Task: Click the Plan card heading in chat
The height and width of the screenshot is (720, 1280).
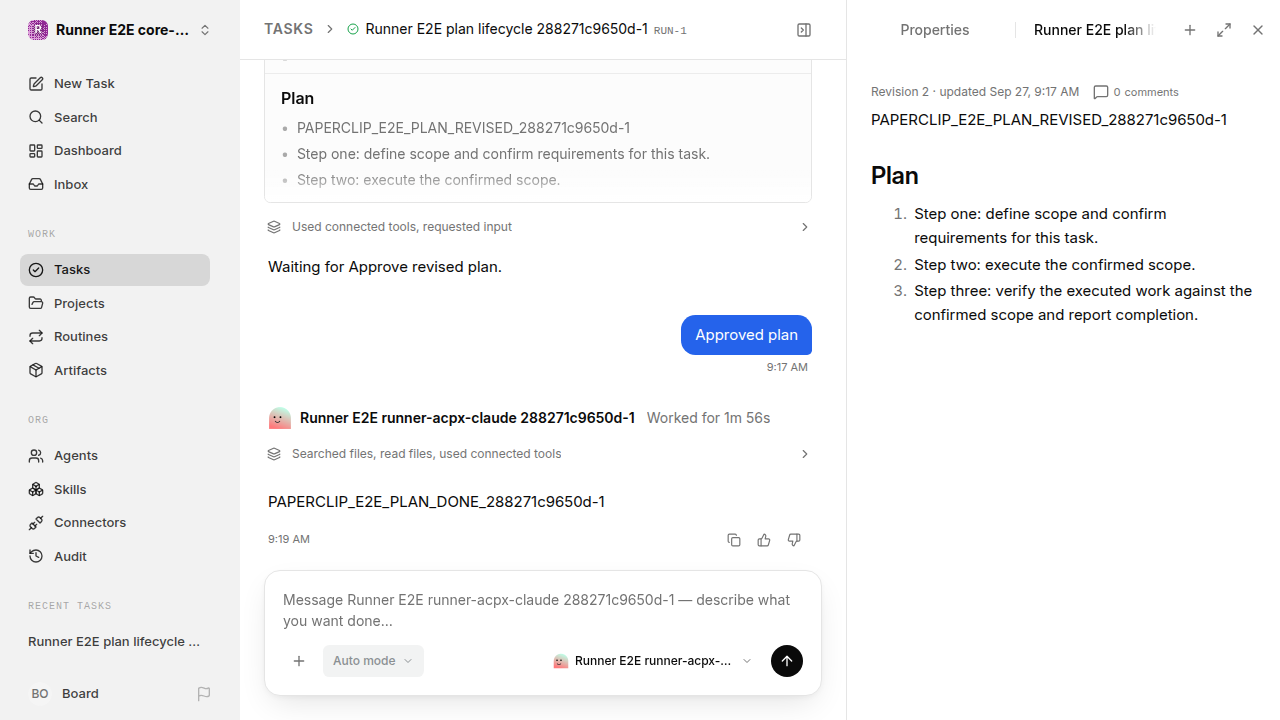Action: [x=297, y=98]
